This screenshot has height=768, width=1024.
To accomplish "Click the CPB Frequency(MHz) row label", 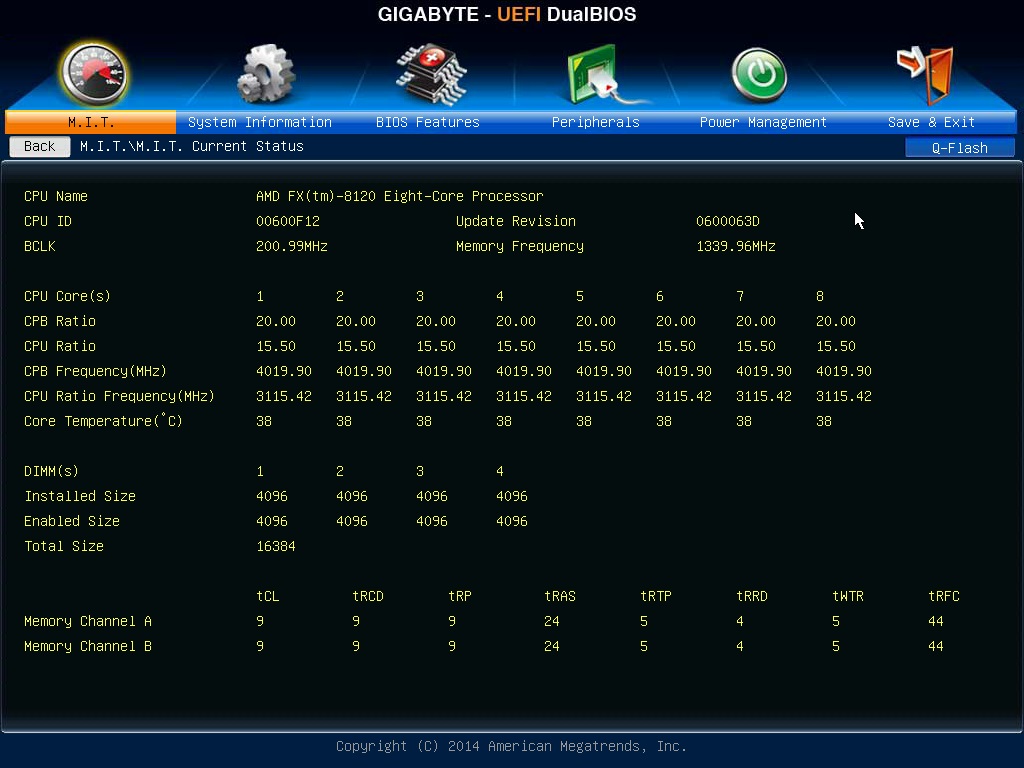I will pos(95,371).
